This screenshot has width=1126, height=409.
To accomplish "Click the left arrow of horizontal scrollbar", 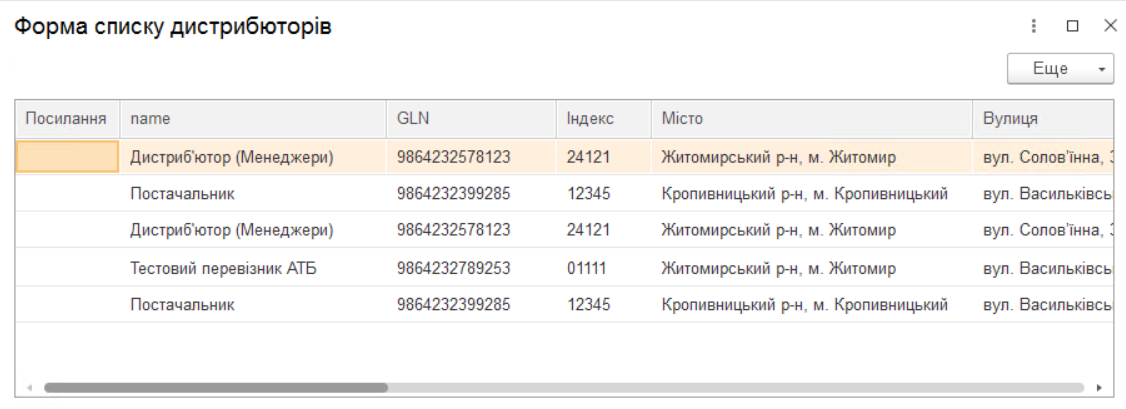I will (30, 387).
